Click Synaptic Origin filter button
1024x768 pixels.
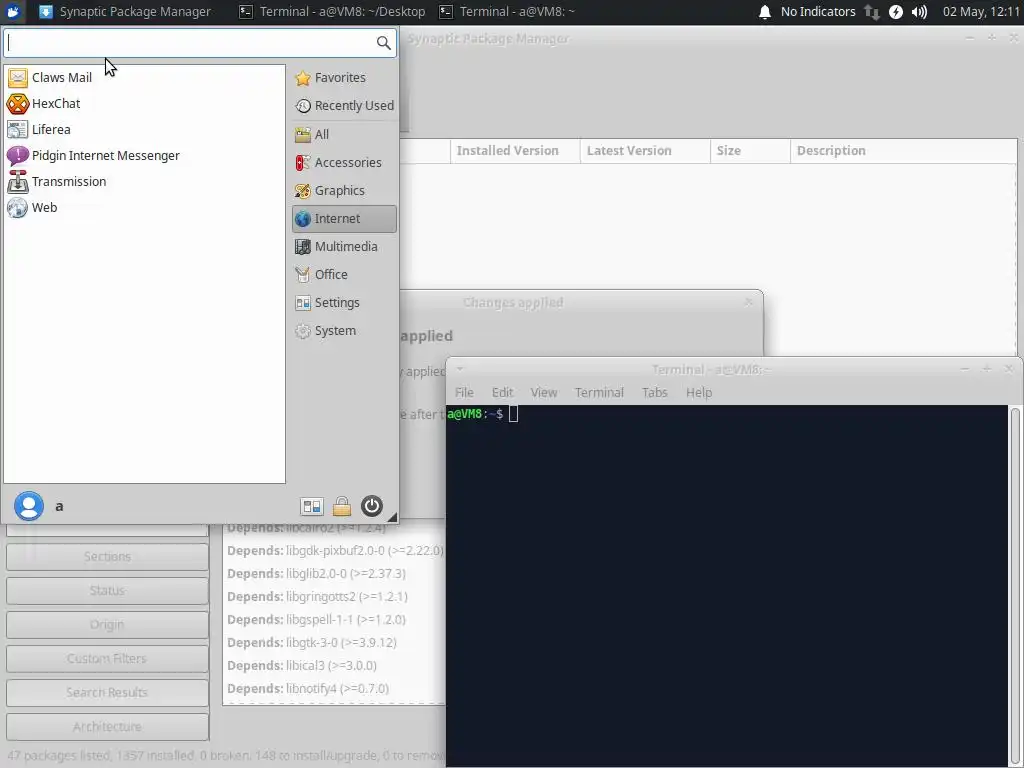tap(107, 625)
